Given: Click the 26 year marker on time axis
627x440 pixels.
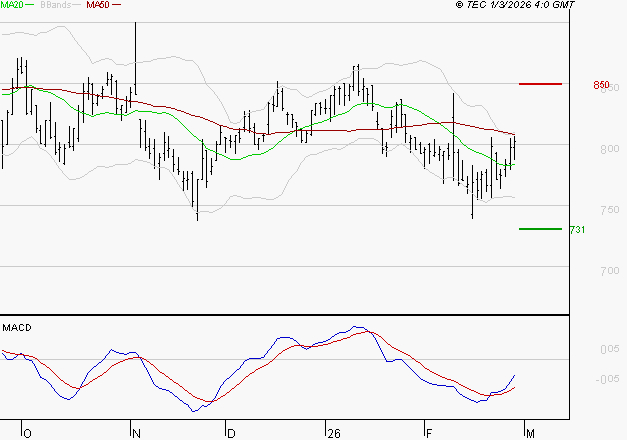Looking at the screenshot, I should pyautogui.click(x=333, y=434).
